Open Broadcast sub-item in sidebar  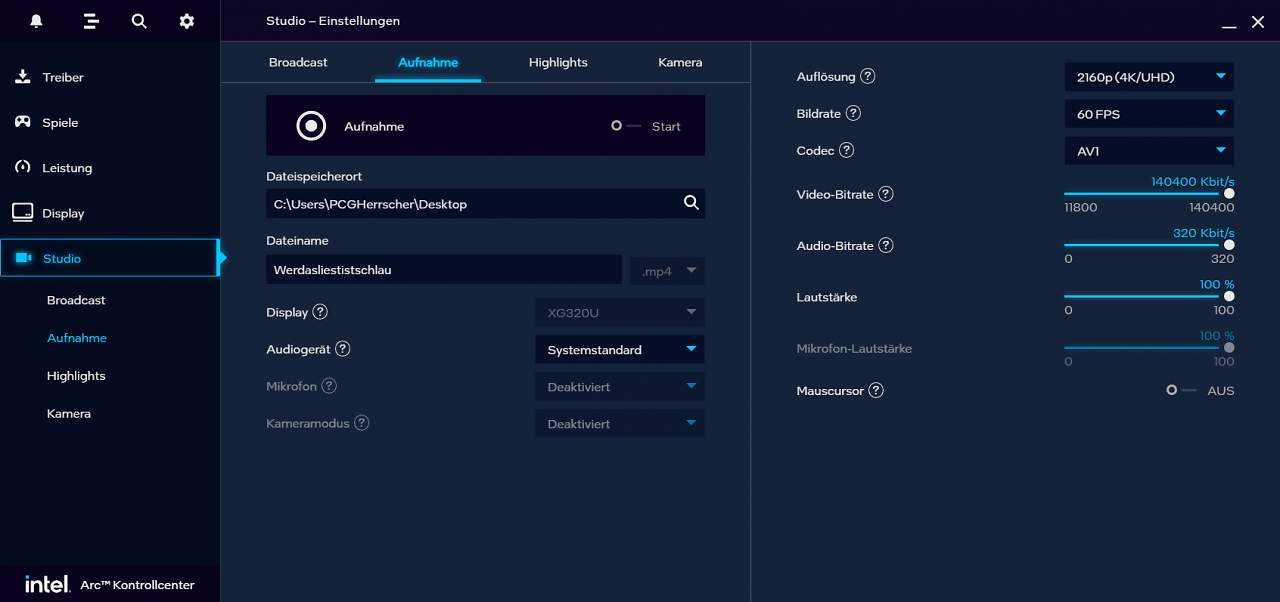click(76, 300)
